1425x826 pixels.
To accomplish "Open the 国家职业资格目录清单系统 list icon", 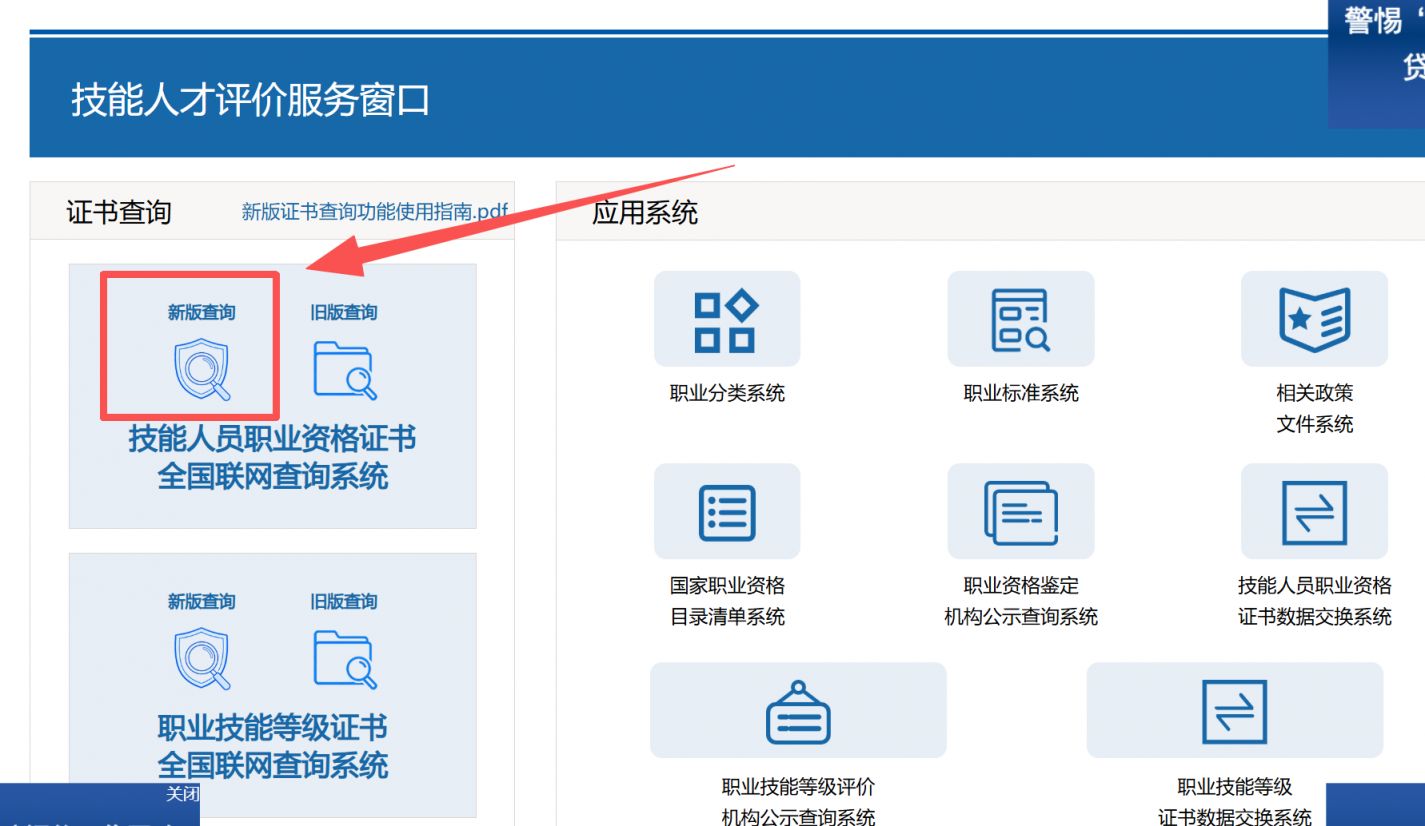I will (727, 512).
